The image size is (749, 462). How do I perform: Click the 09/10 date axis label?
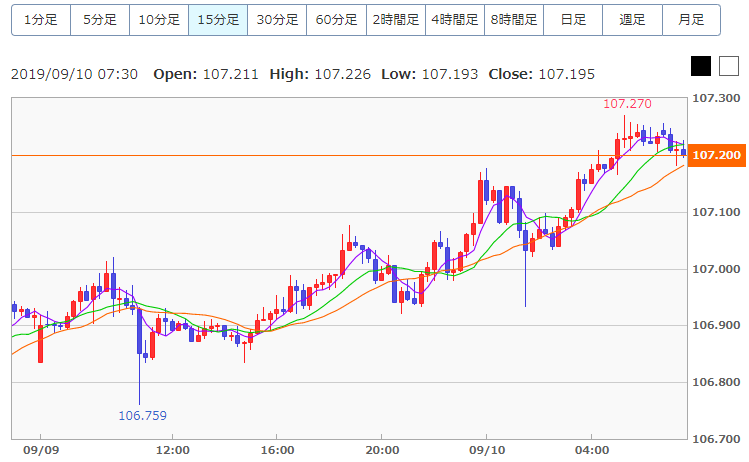tap(487, 450)
